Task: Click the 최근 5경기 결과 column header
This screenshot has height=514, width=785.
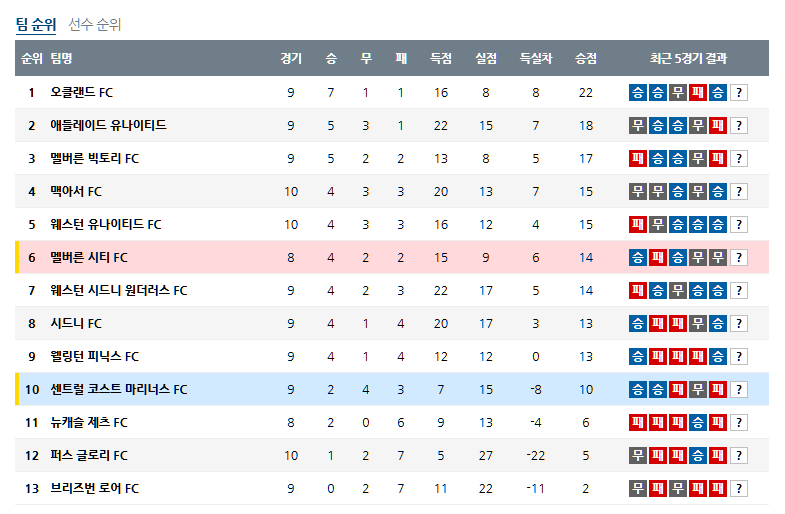Action: 688,59
